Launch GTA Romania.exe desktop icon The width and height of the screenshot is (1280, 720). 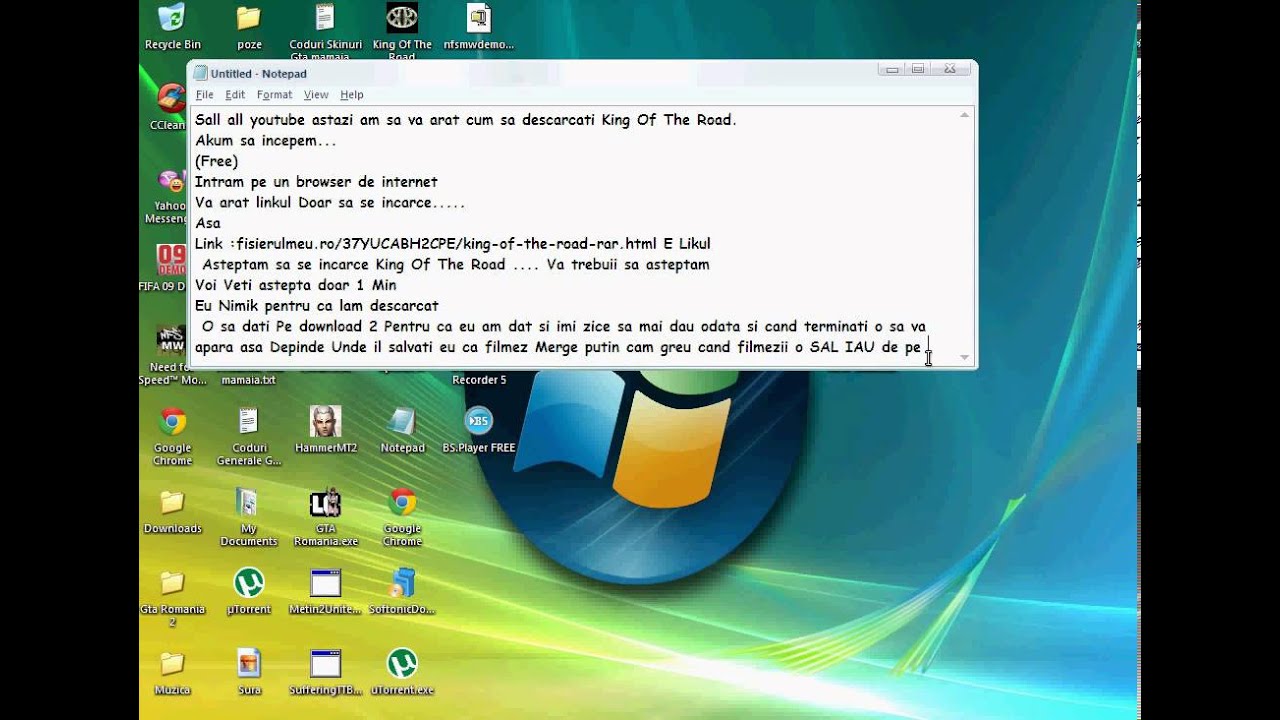pos(326,517)
